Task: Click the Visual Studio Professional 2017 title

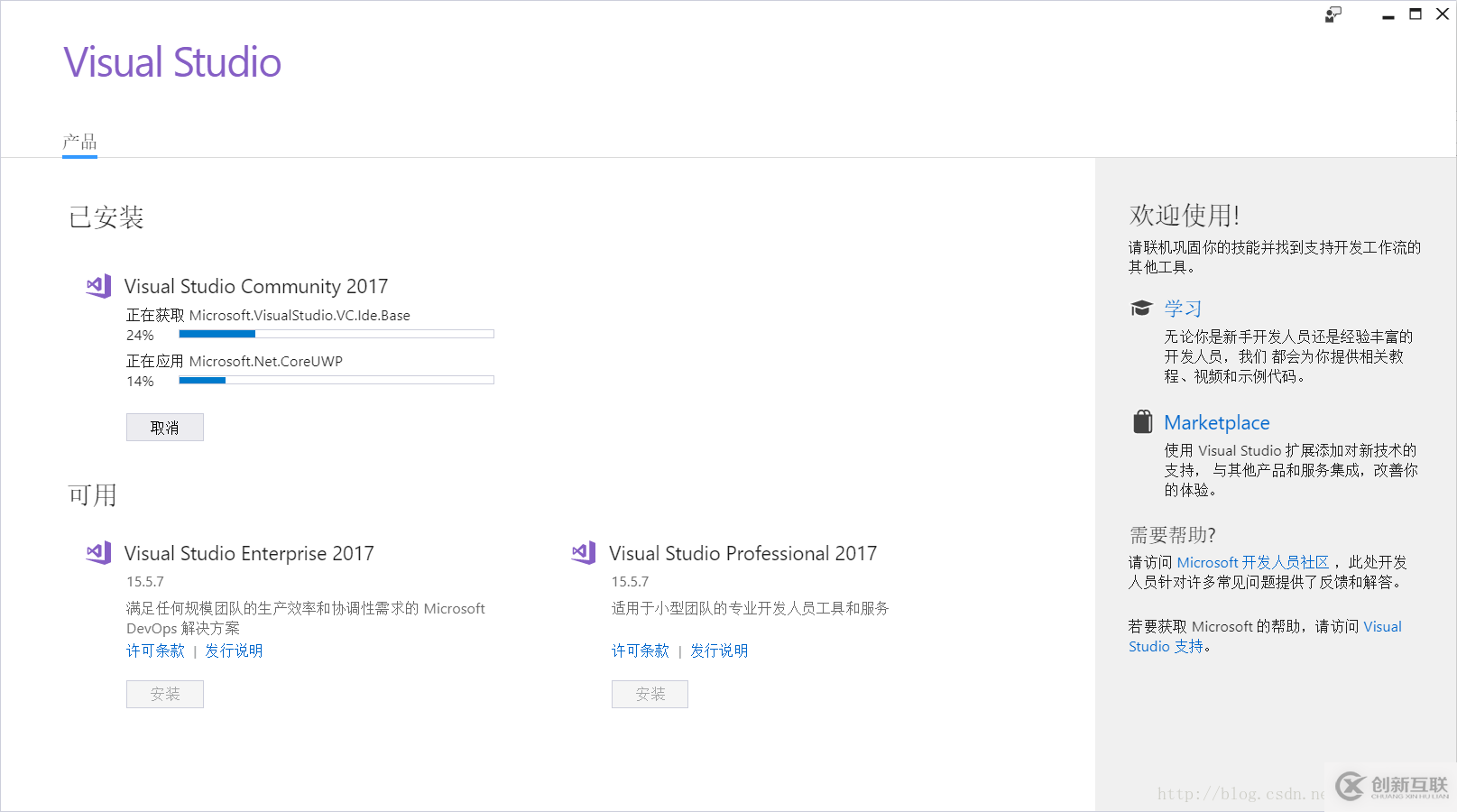Action: click(742, 553)
